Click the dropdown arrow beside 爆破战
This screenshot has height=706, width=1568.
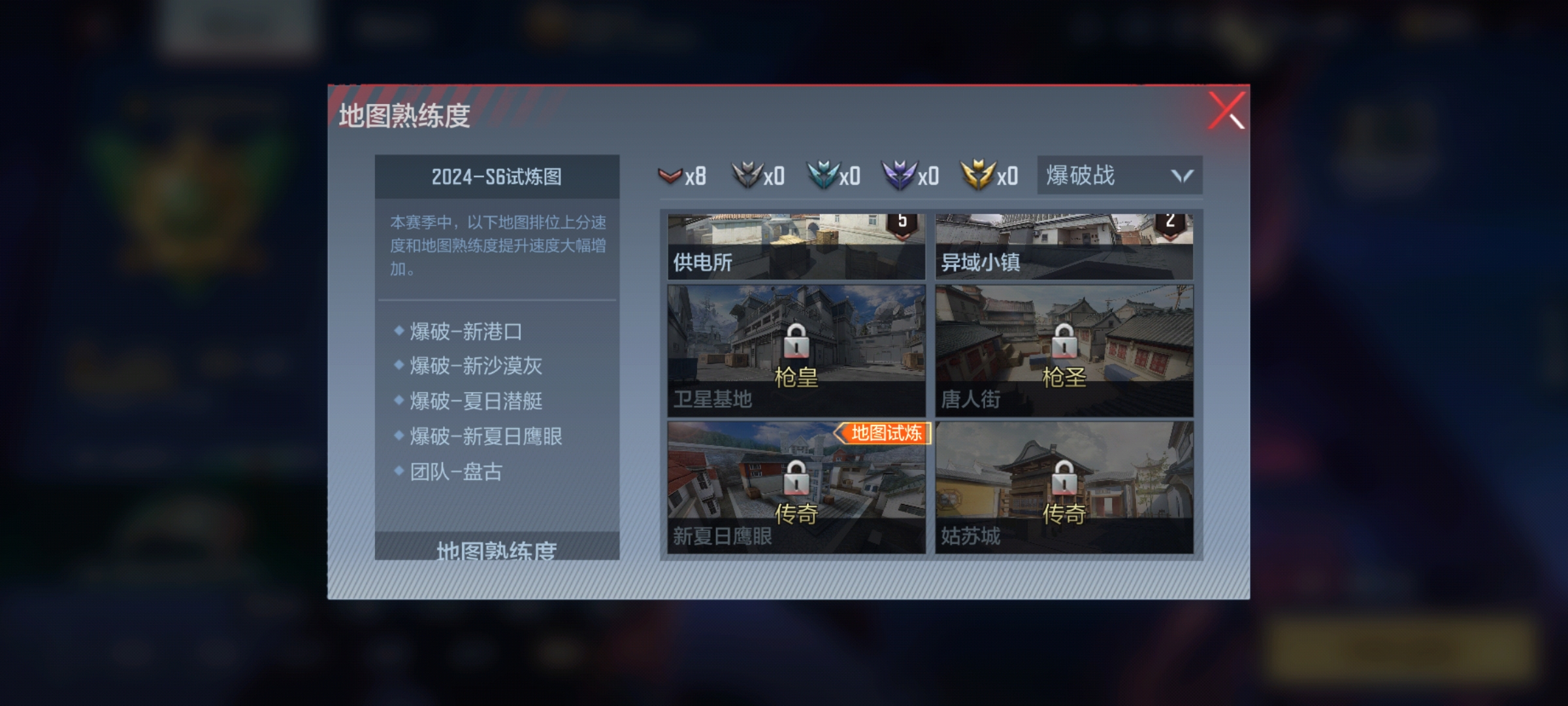pos(1182,176)
